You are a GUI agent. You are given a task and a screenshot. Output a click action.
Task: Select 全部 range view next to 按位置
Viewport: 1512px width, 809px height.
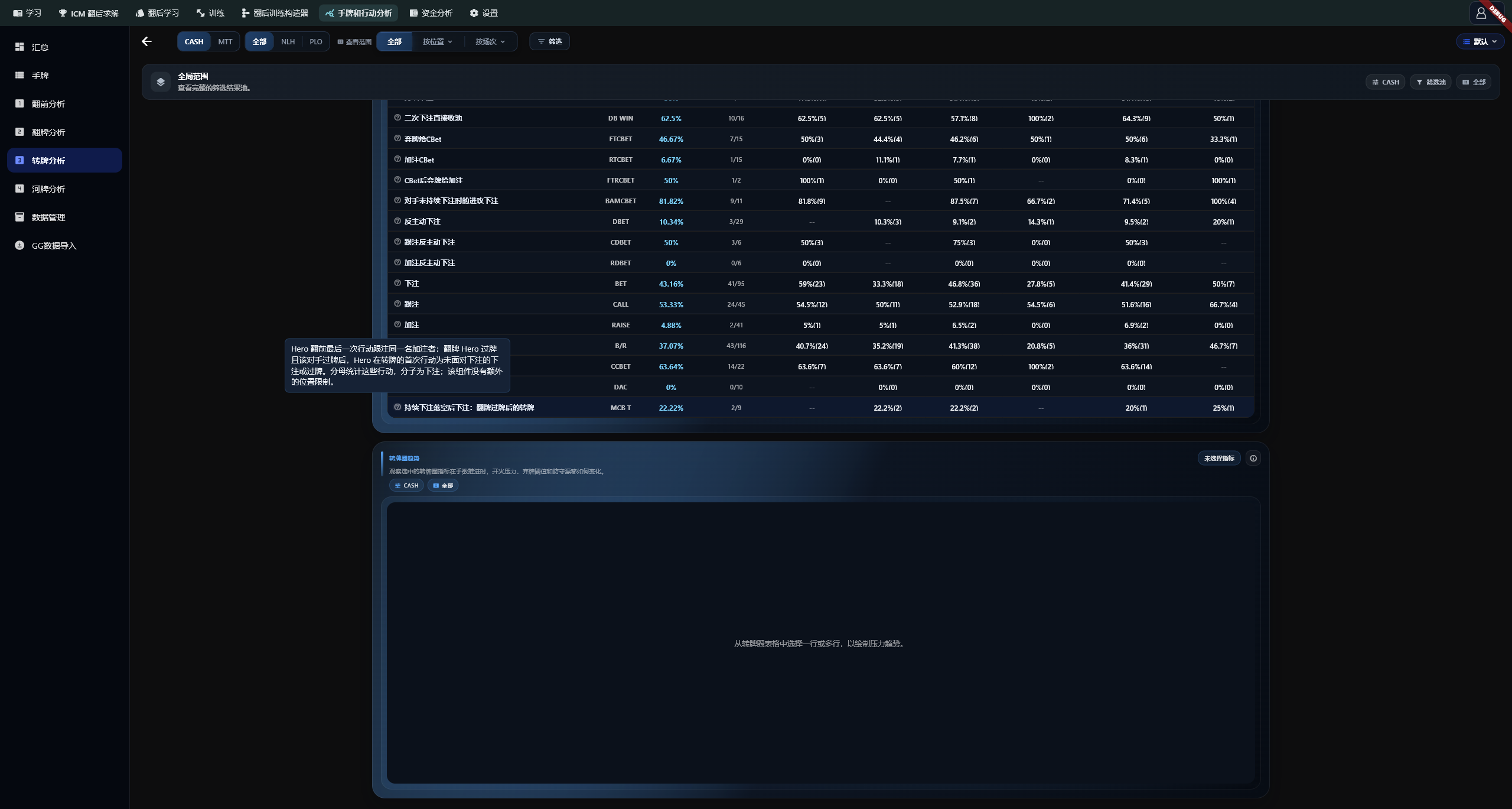click(394, 41)
